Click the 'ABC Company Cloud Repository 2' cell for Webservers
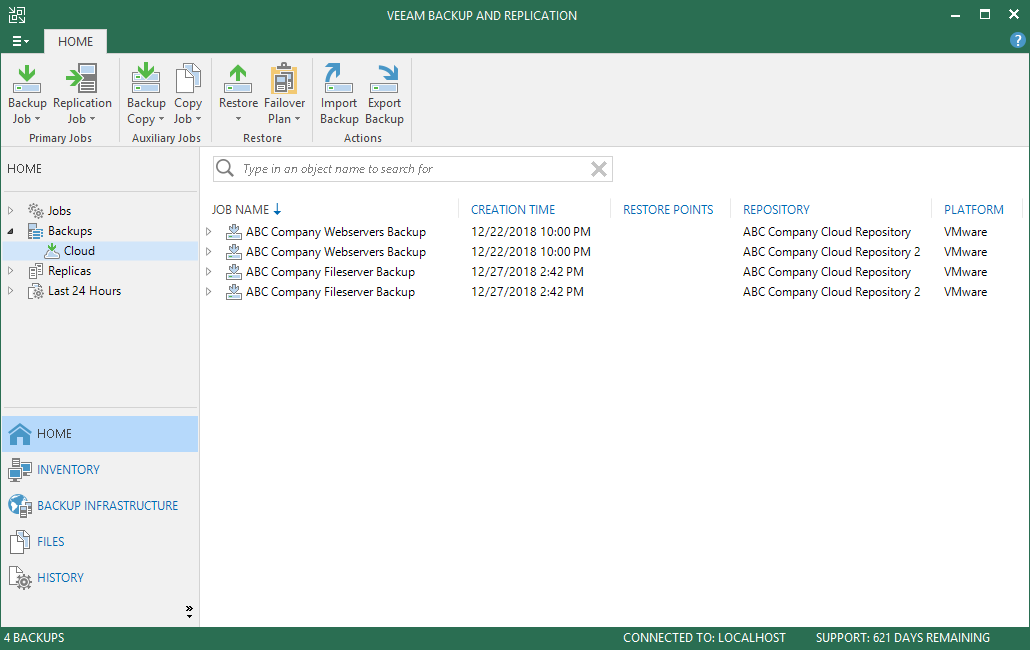The image size is (1030, 650). coord(832,251)
